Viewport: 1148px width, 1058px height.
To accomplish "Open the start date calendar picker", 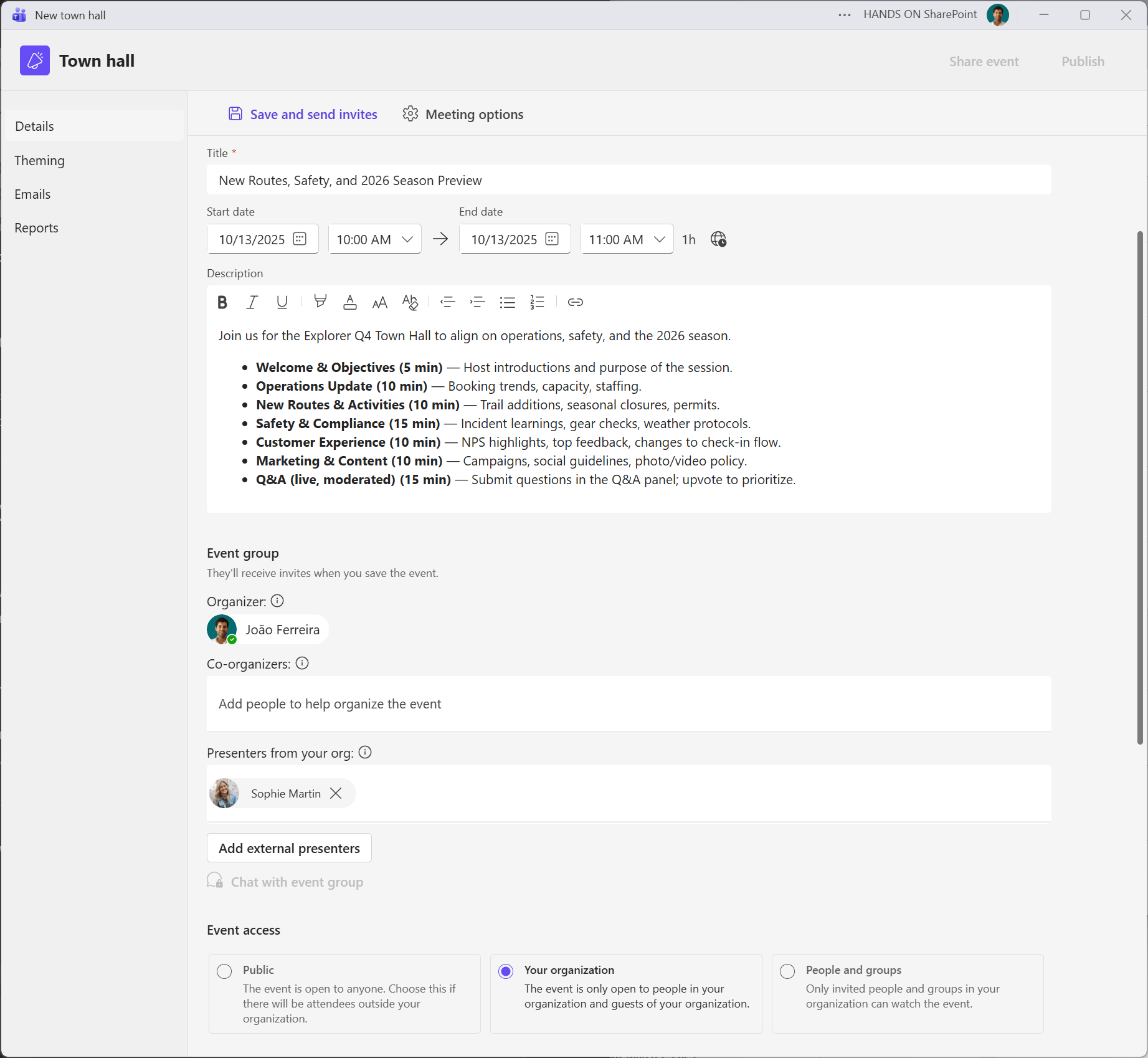I will [x=300, y=239].
